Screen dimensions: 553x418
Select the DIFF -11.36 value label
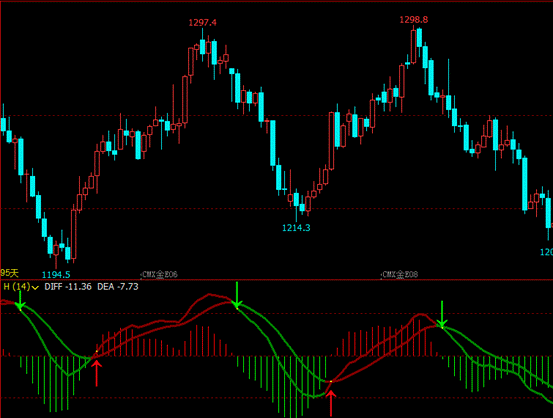[68, 287]
